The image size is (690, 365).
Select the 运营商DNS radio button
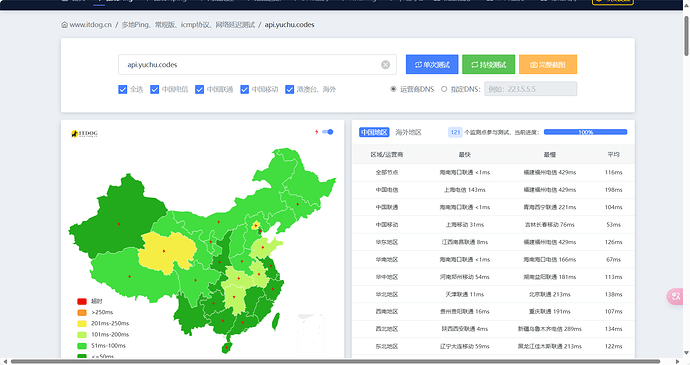click(393, 89)
